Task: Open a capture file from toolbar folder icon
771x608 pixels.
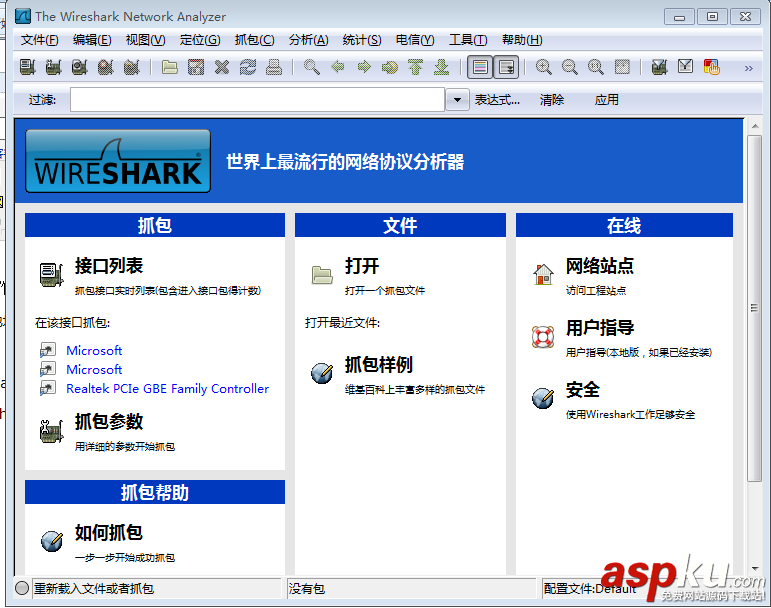Action: tap(170, 66)
